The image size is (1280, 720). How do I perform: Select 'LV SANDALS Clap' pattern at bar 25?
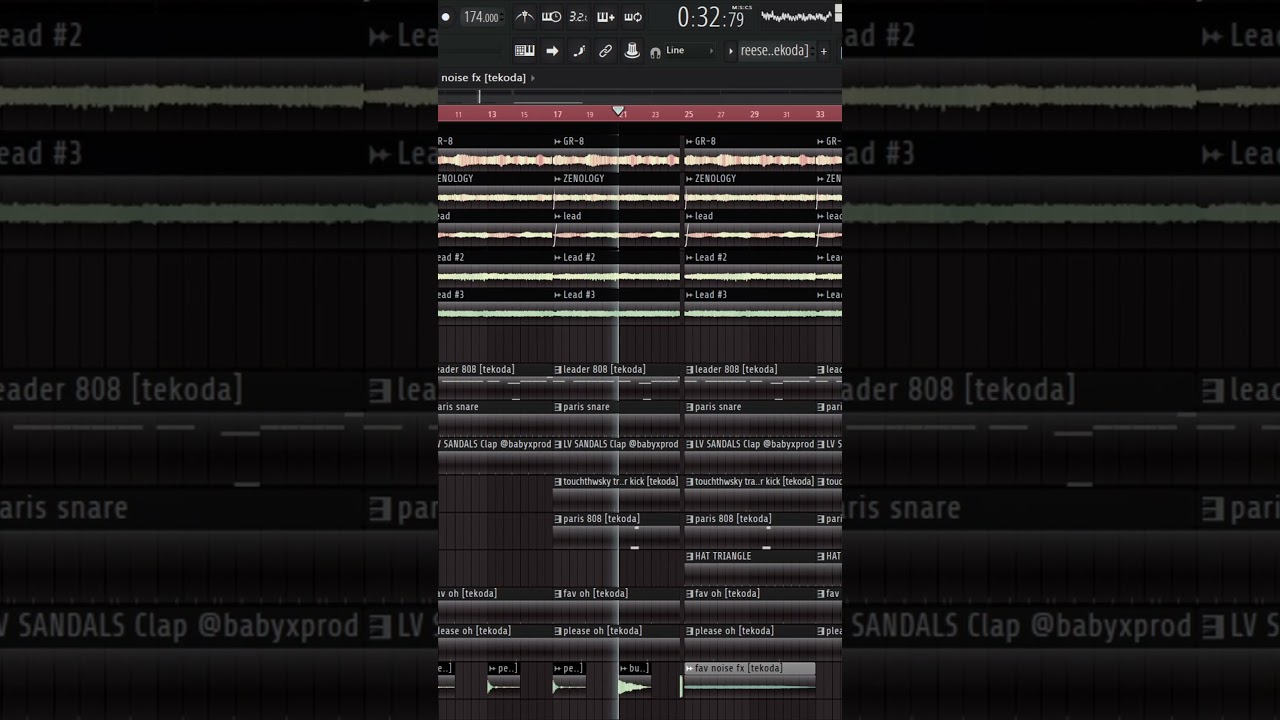(x=750, y=455)
